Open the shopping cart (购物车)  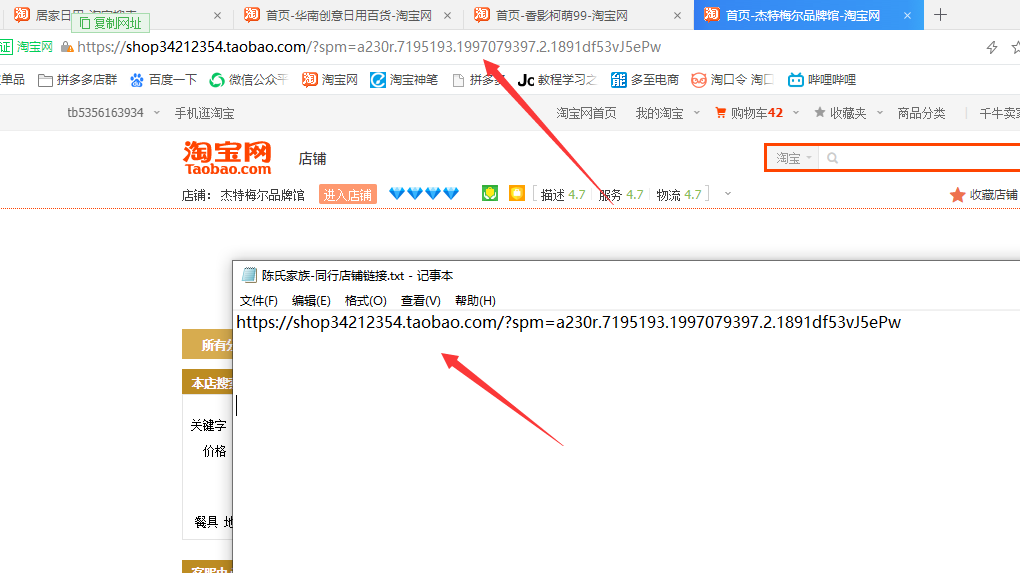click(x=749, y=113)
